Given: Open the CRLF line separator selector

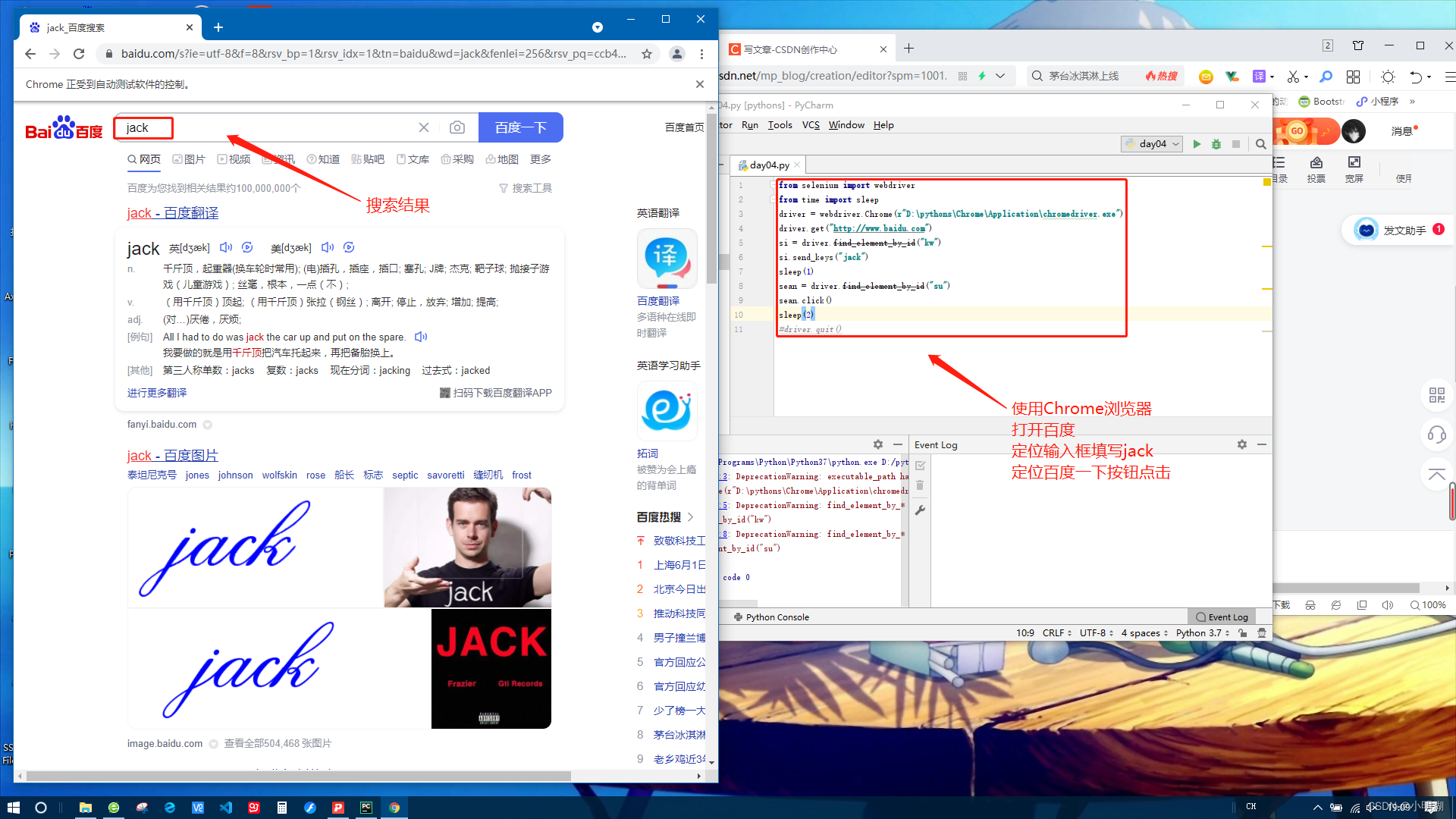Looking at the screenshot, I should point(1054,632).
